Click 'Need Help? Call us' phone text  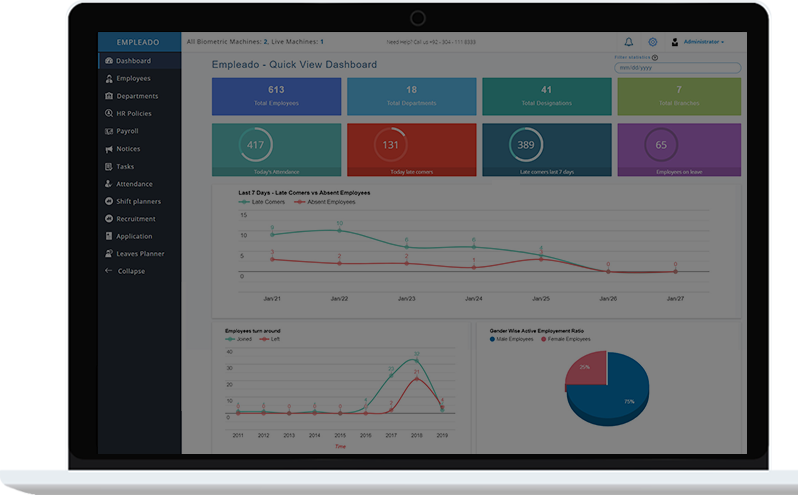pyautogui.click(x=431, y=42)
